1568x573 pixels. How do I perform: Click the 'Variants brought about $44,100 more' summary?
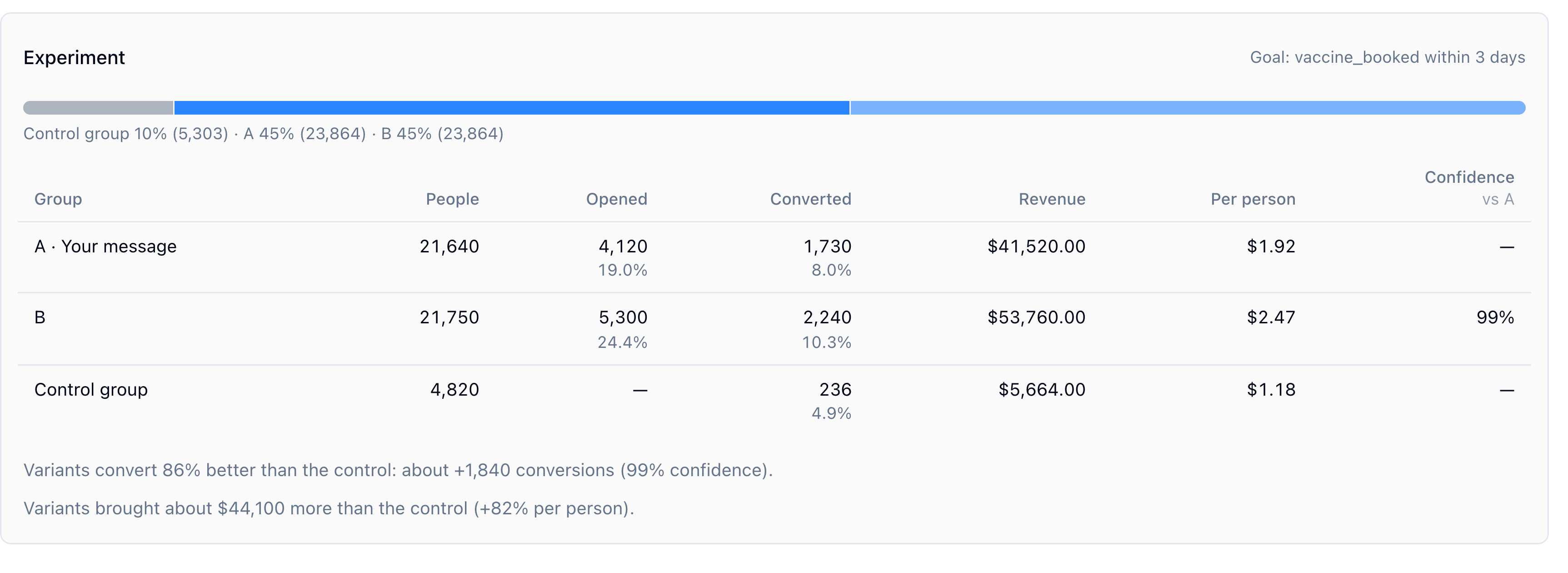click(329, 508)
